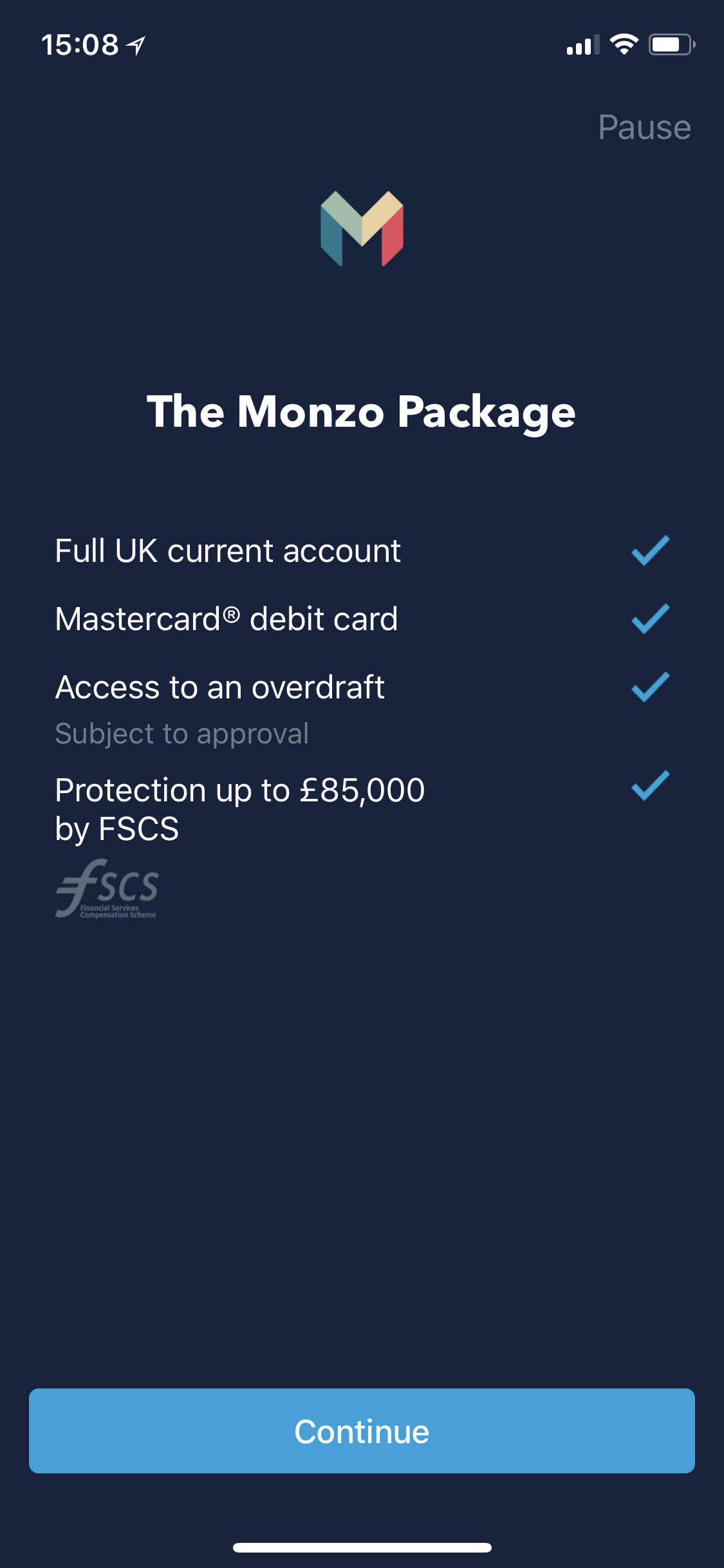Tap the Mastercard debit card text
Viewport: 724px width, 1568px height.
click(x=227, y=619)
